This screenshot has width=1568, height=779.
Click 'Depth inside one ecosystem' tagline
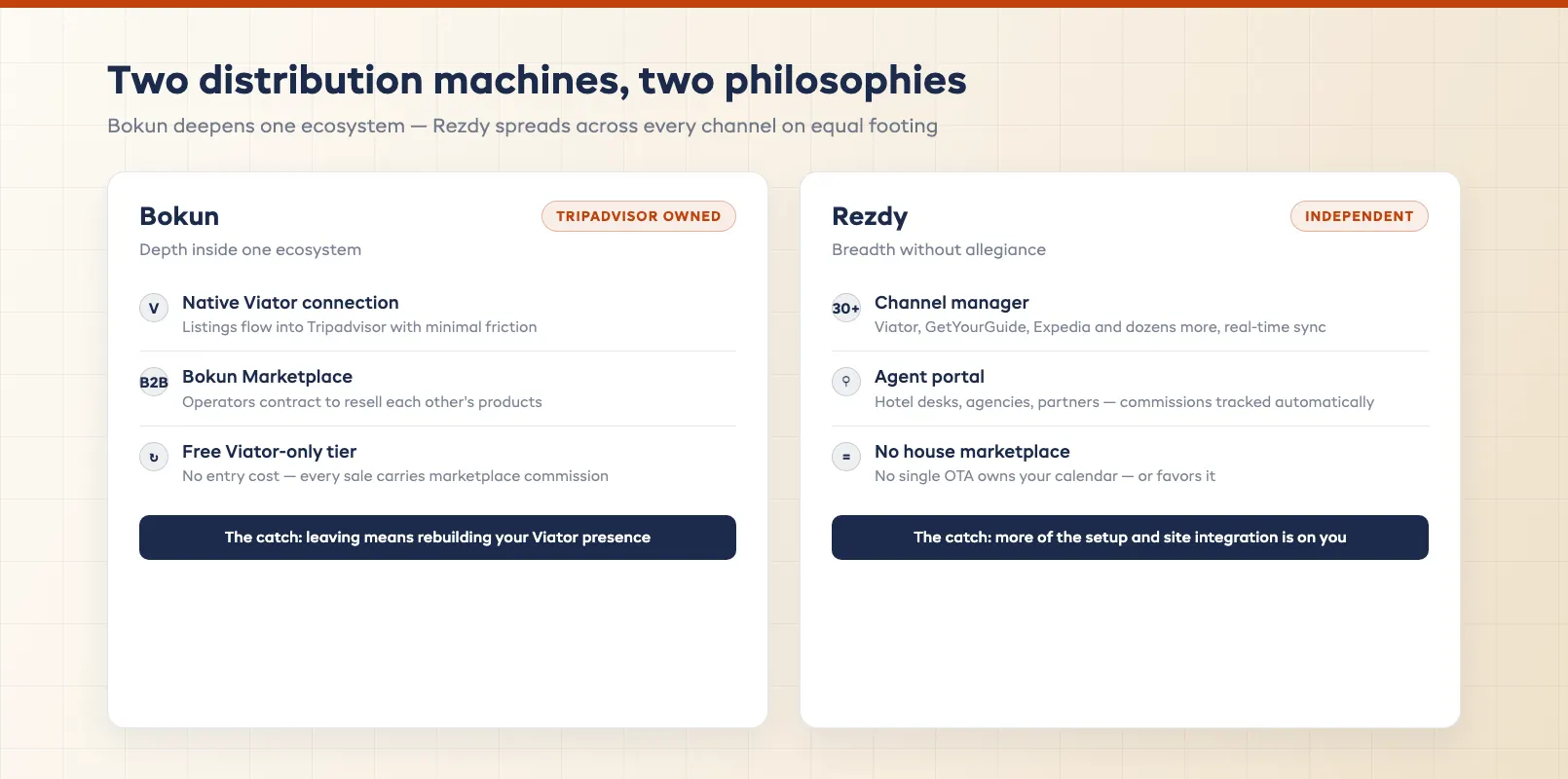pos(250,249)
